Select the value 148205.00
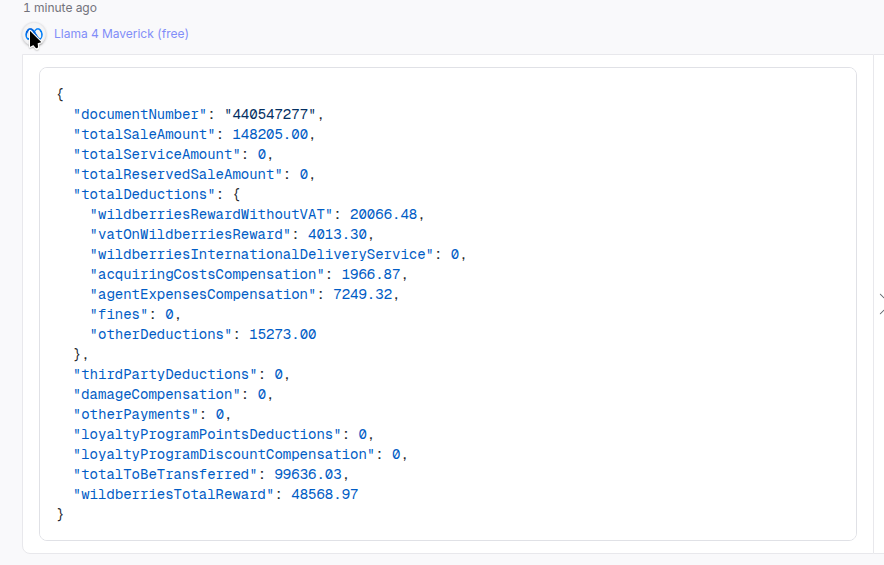Viewport: 884px width, 565px height. coord(270,134)
